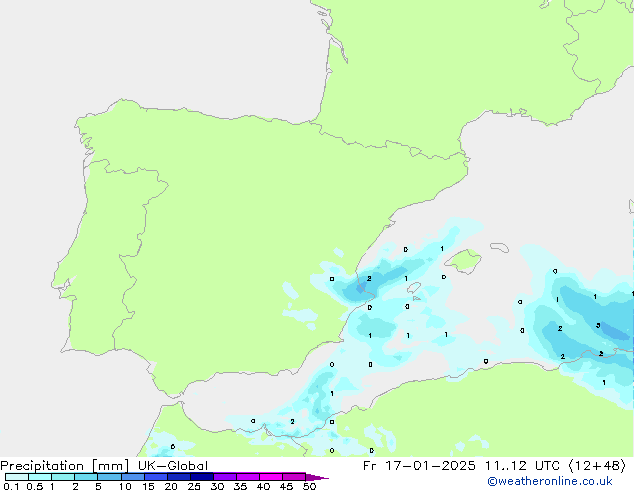Choose the 20–25 mm legend swatch
Screen dimensions: 634x490
(x=179, y=477)
